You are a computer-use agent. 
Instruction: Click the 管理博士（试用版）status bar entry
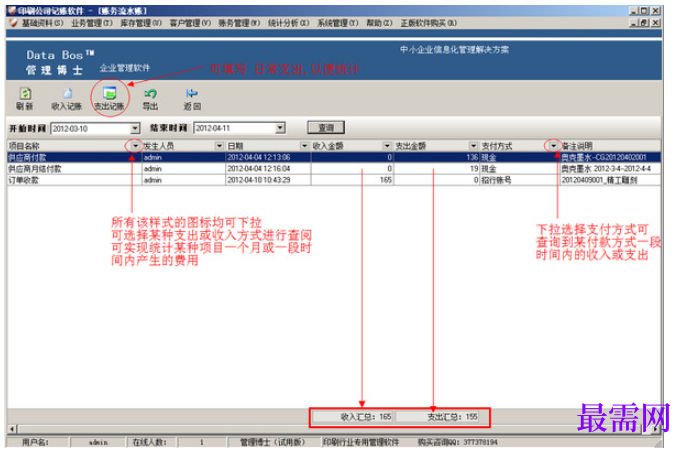pyautogui.click(x=272, y=442)
